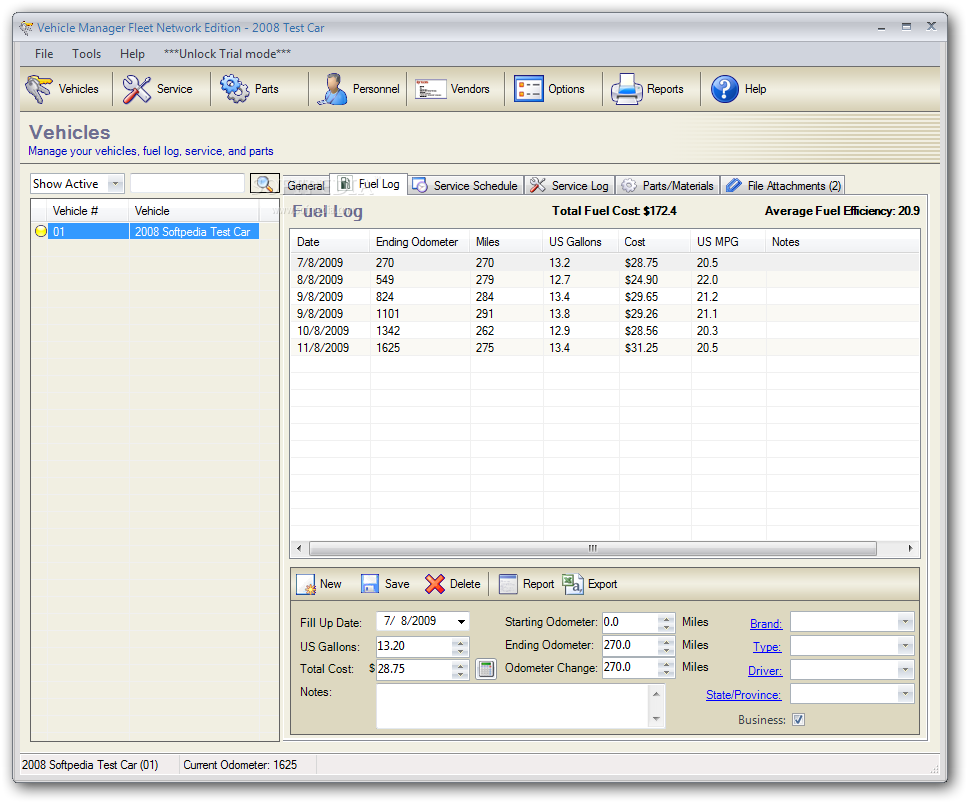The height and width of the screenshot is (803, 968).
Task: Click into the Notes text area
Action: (x=514, y=705)
